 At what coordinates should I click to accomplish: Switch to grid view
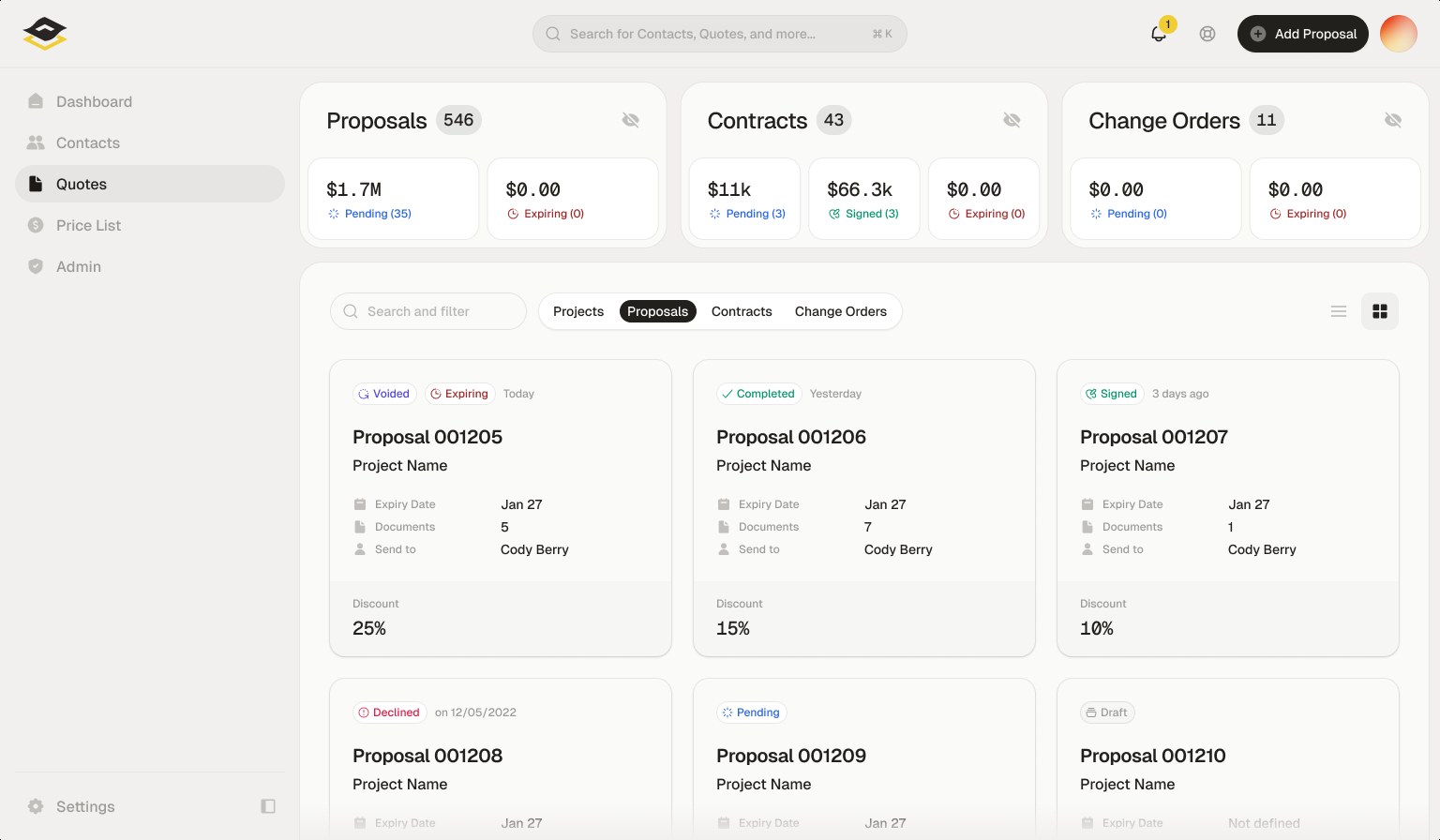pyautogui.click(x=1380, y=311)
